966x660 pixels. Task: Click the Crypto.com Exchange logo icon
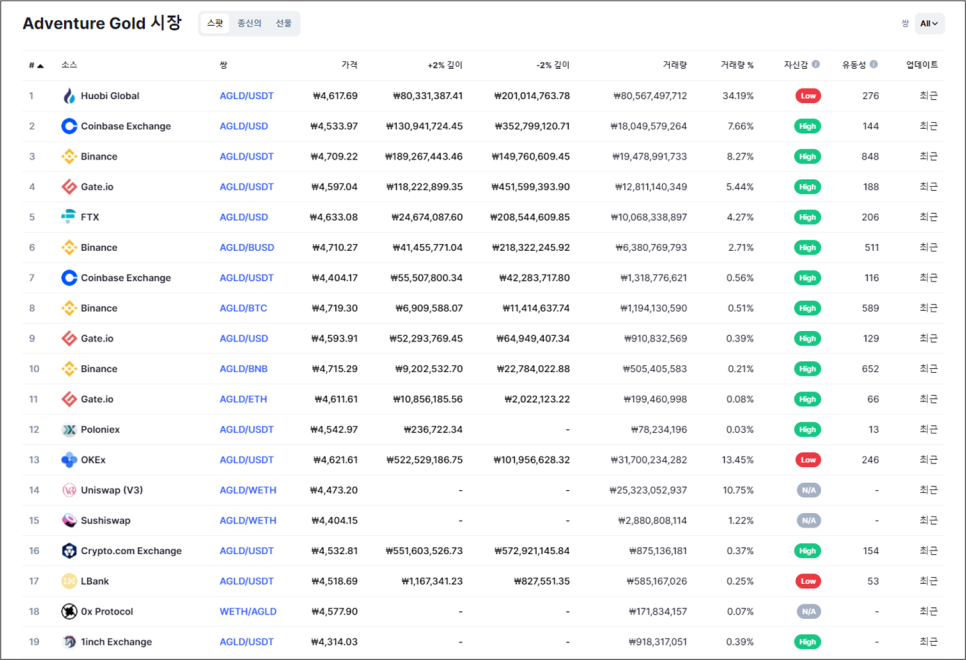point(69,550)
